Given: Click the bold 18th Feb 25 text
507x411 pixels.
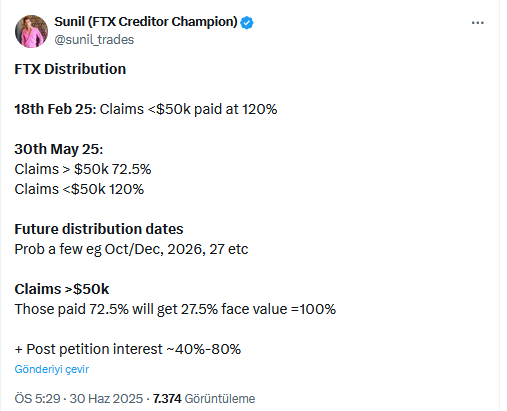Looking at the screenshot, I should pos(55,109).
